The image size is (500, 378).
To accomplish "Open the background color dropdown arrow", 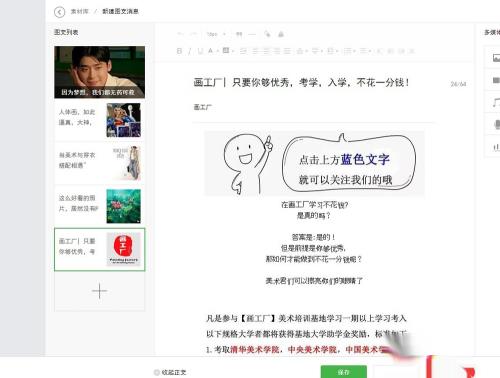I will [233, 51].
